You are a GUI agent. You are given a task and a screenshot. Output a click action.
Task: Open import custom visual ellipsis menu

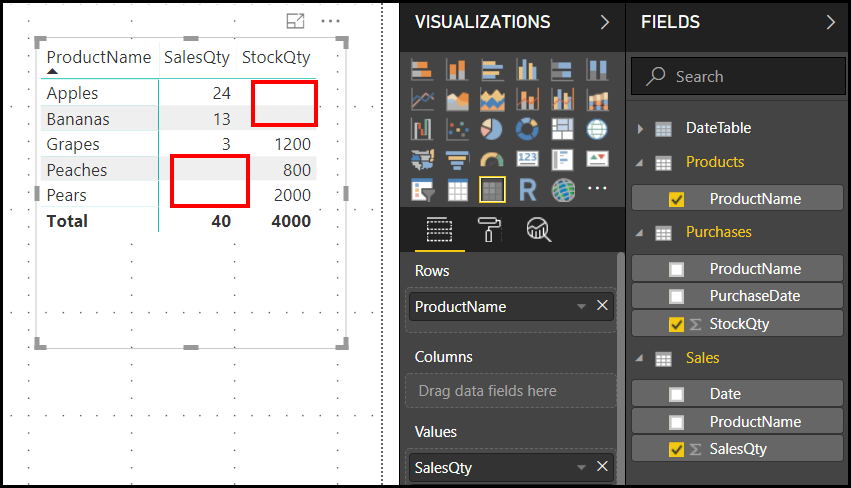click(x=597, y=188)
